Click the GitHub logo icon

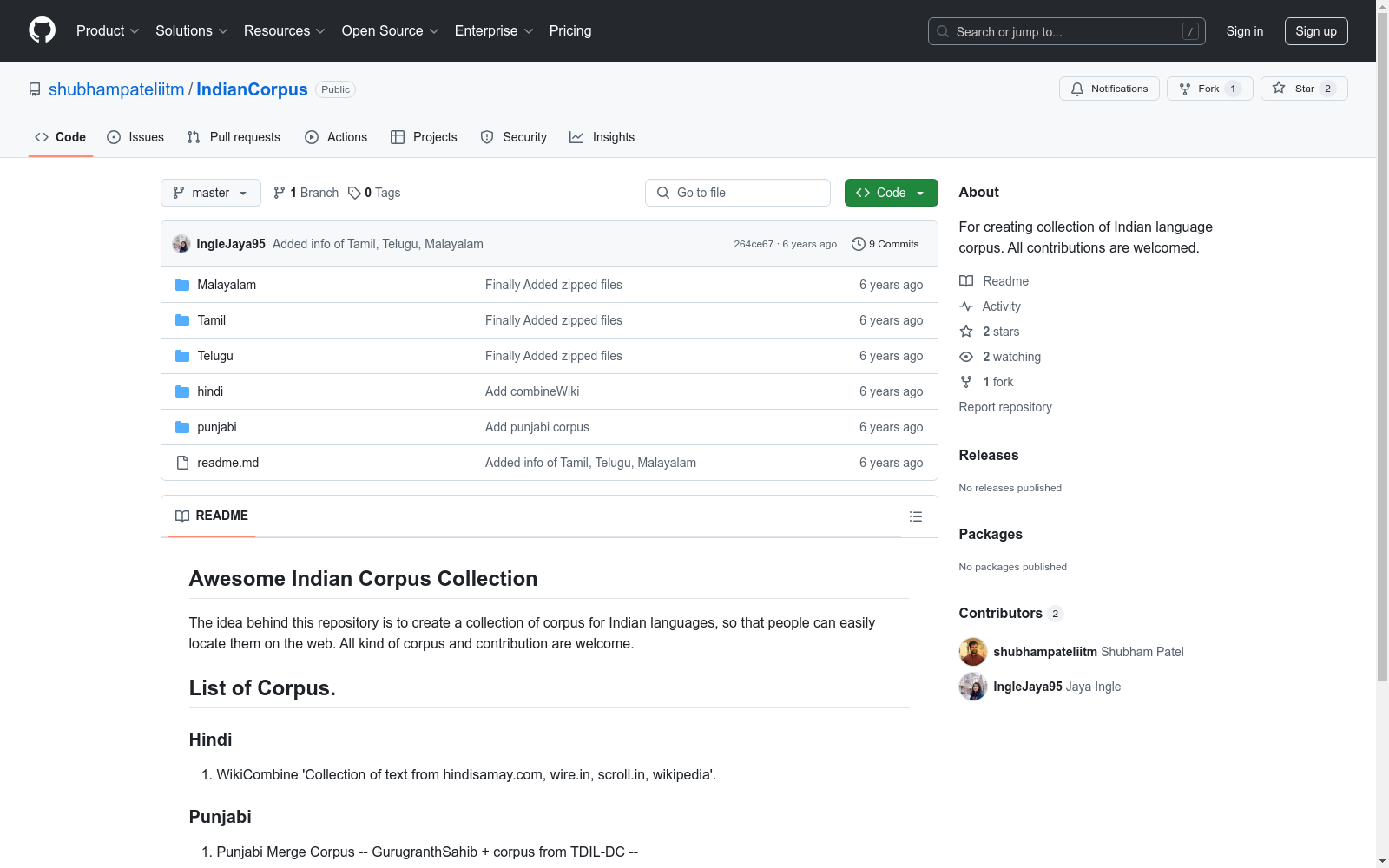[x=42, y=30]
